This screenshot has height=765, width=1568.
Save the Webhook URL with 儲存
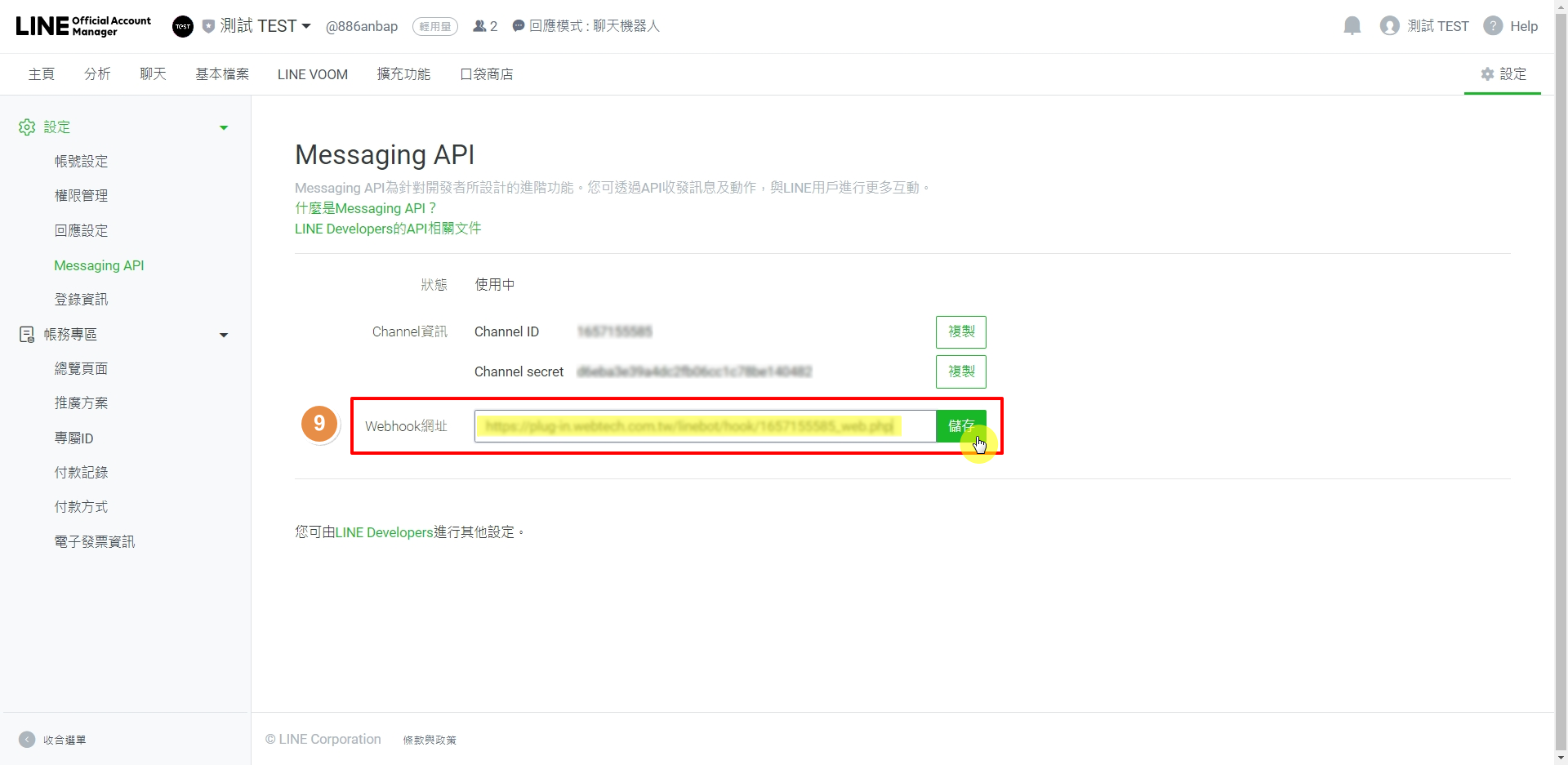tap(960, 425)
